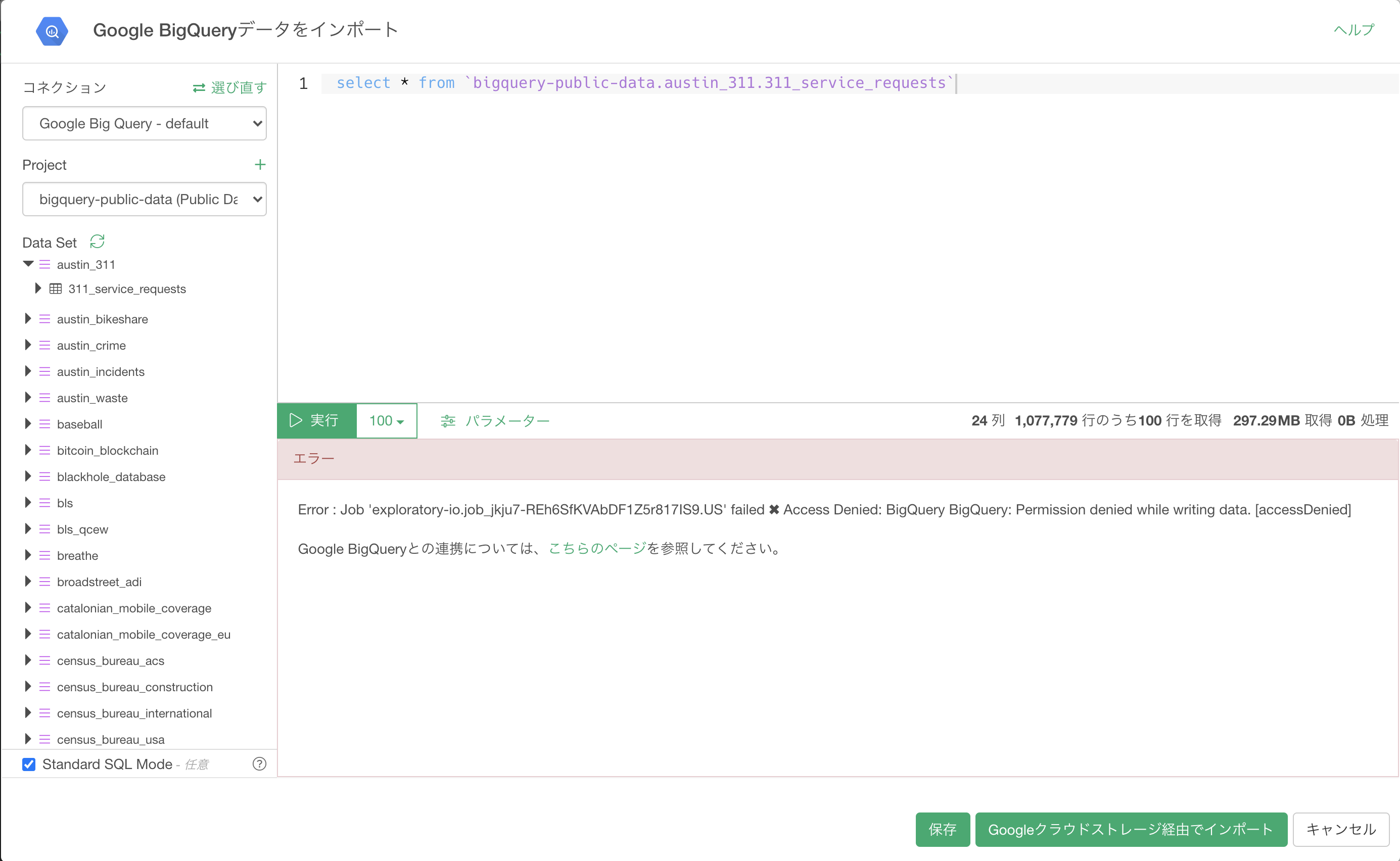The height and width of the screenshot is (861, 1400).
Task: Import via Googleクラウドストレージ経由でインポート button
Action: pyautogui.click(x=1131, y=829)
